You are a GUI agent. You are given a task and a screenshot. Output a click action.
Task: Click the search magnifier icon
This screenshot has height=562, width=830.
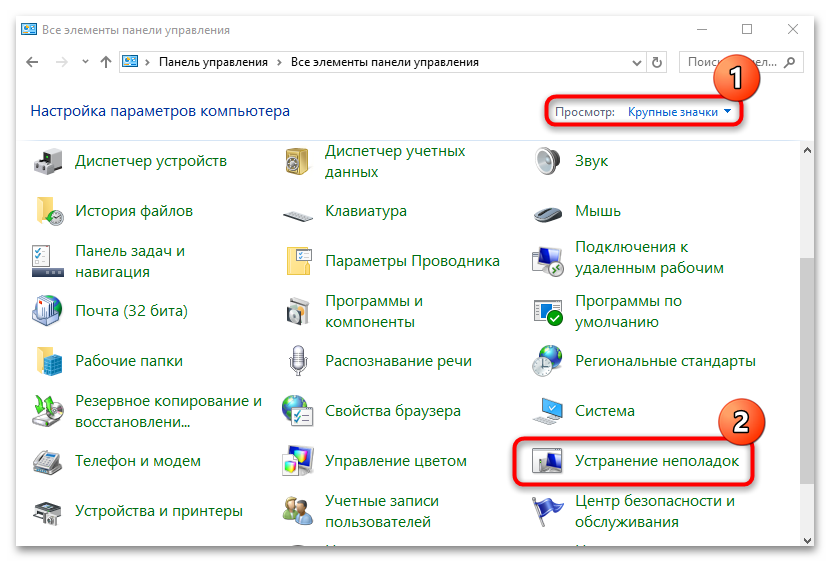click(x=790, y=62)
